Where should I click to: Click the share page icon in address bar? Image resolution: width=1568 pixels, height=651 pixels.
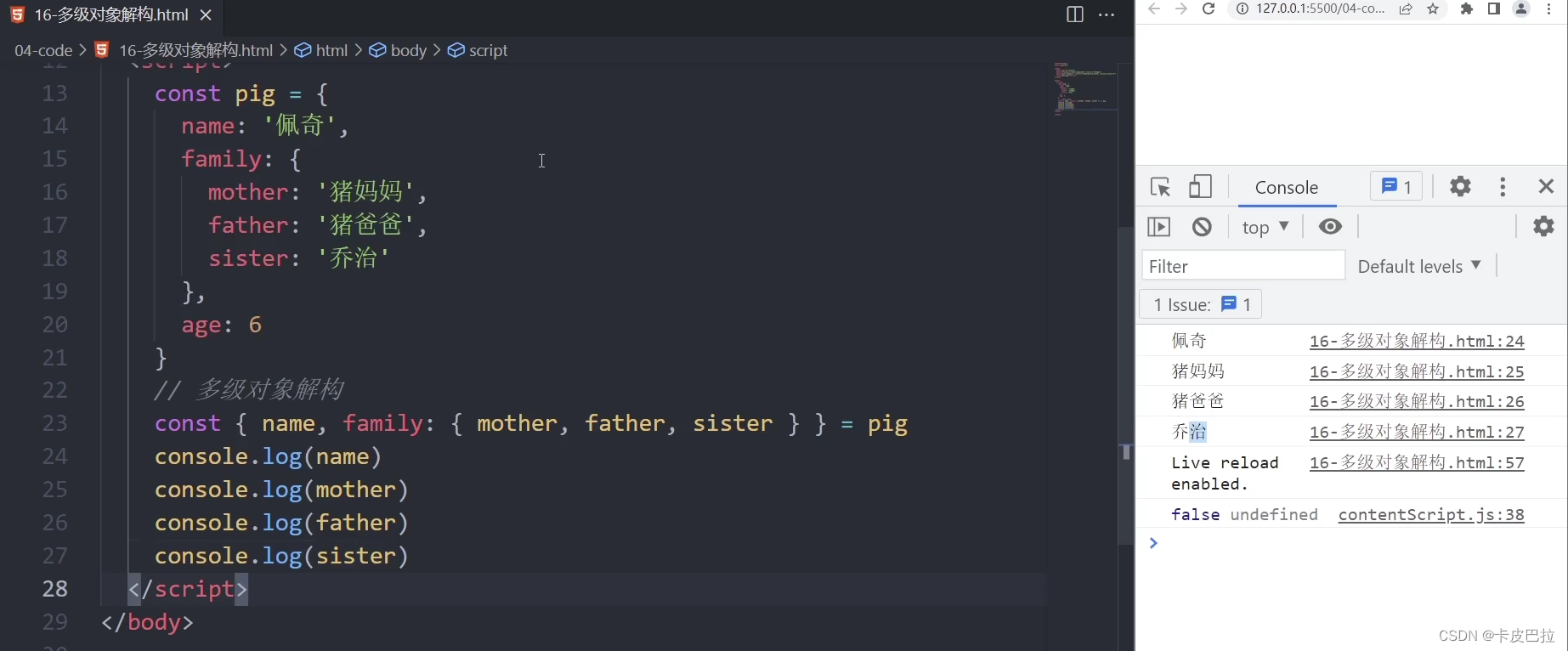[x=1406, y=9]
